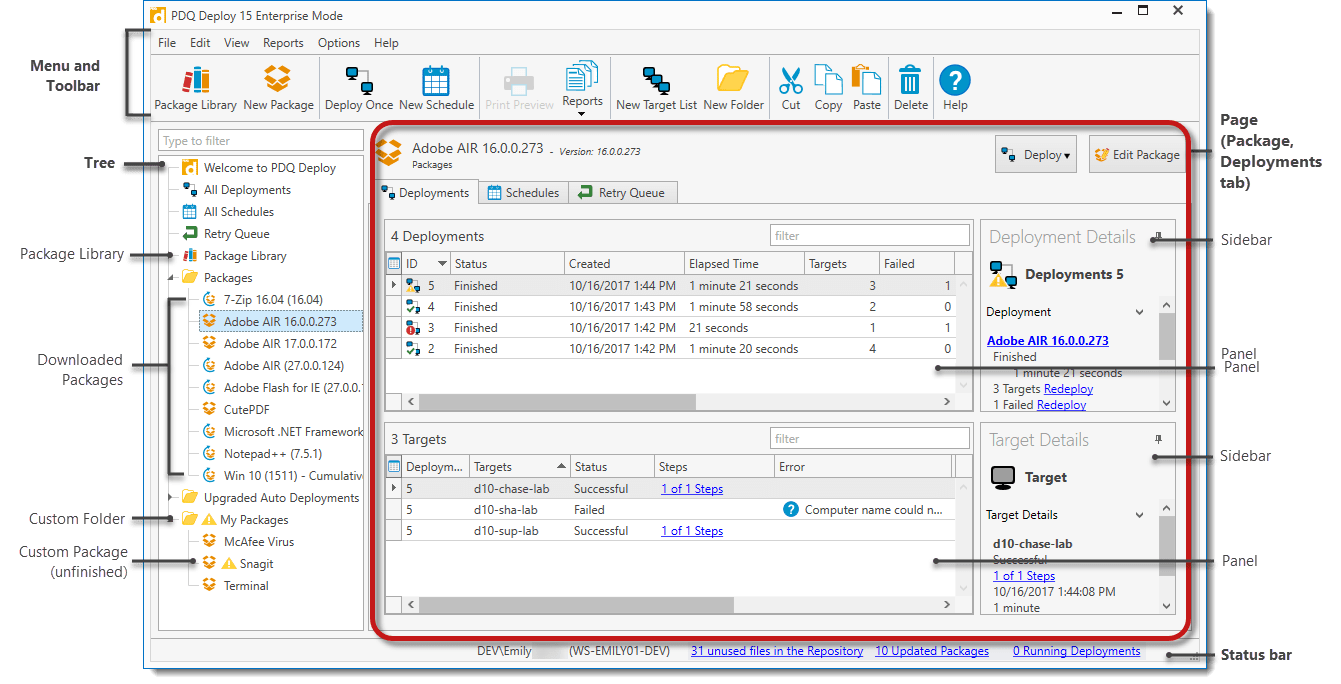This screenshot has width=1341, height=684.
Task: Open the 31 unused files Repository link
Action: (x=777, y=650)
